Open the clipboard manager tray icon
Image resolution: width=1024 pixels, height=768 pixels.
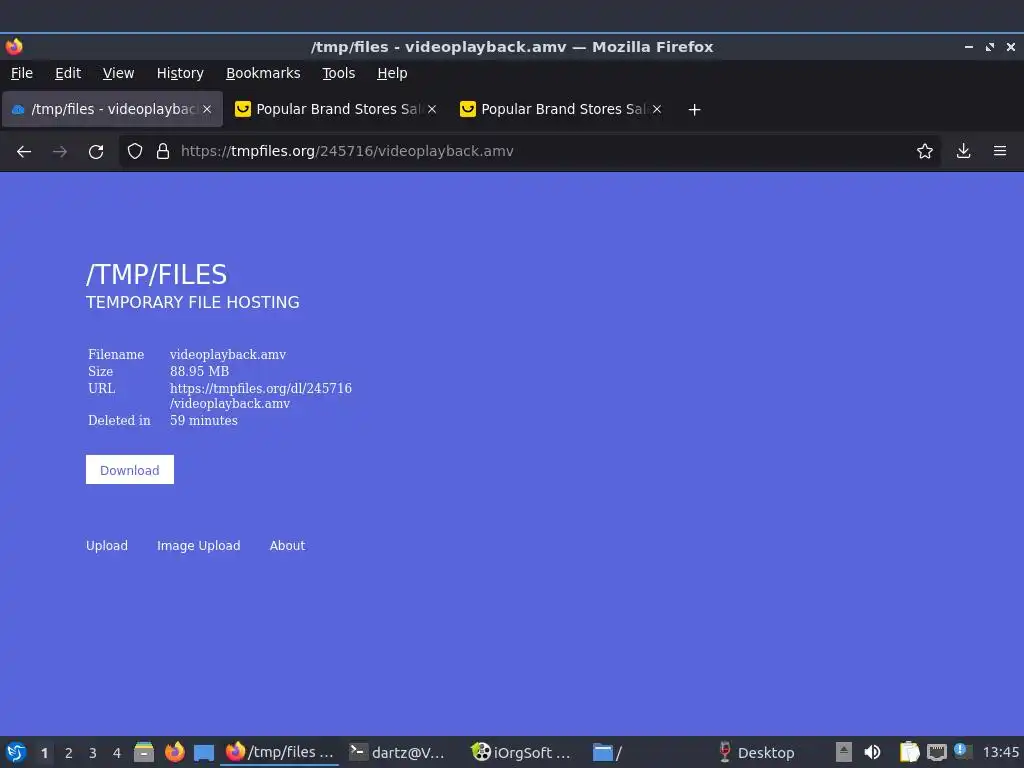(x=909, y=752)
